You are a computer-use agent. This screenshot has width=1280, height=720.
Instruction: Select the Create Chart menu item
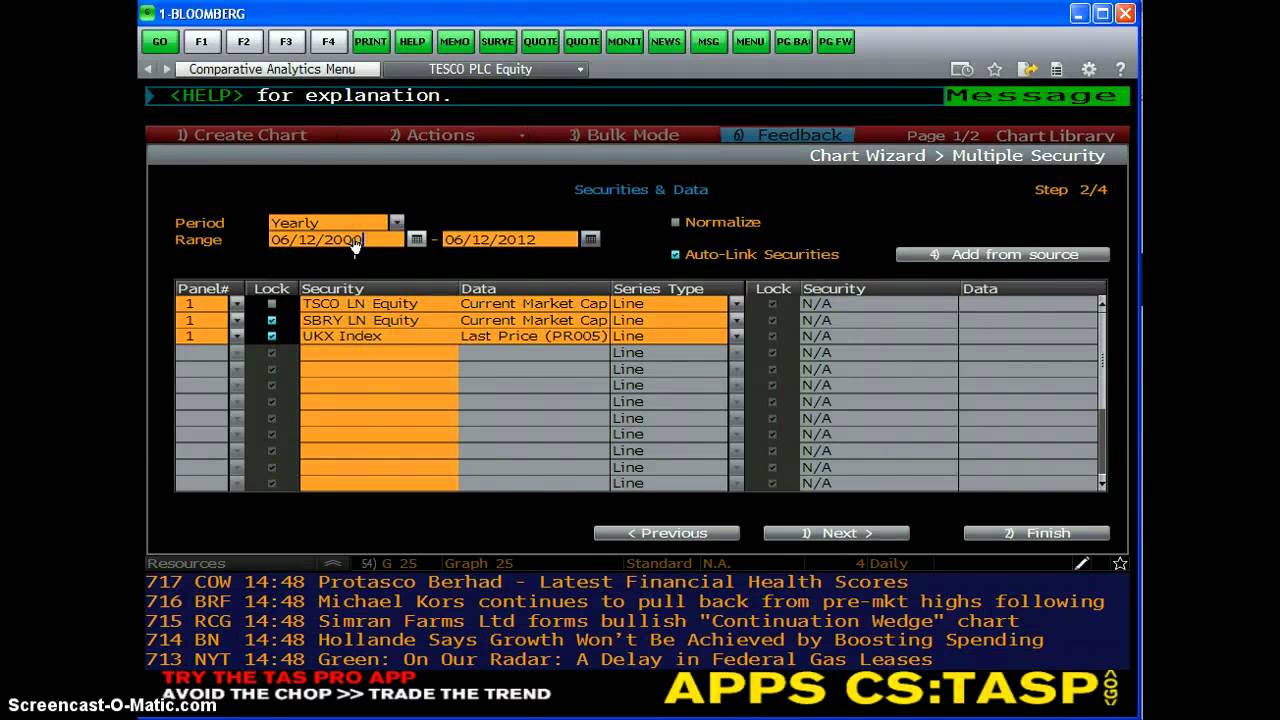click(242, 135)
